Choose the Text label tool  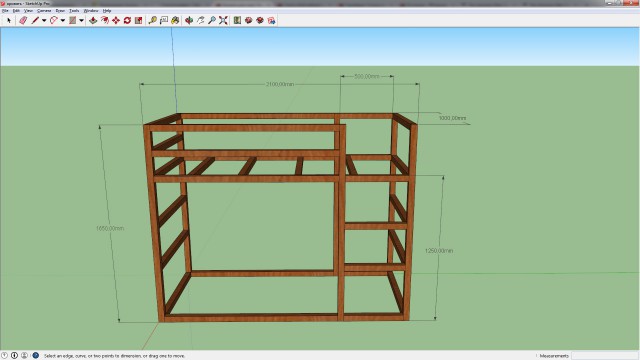[164, 20]
